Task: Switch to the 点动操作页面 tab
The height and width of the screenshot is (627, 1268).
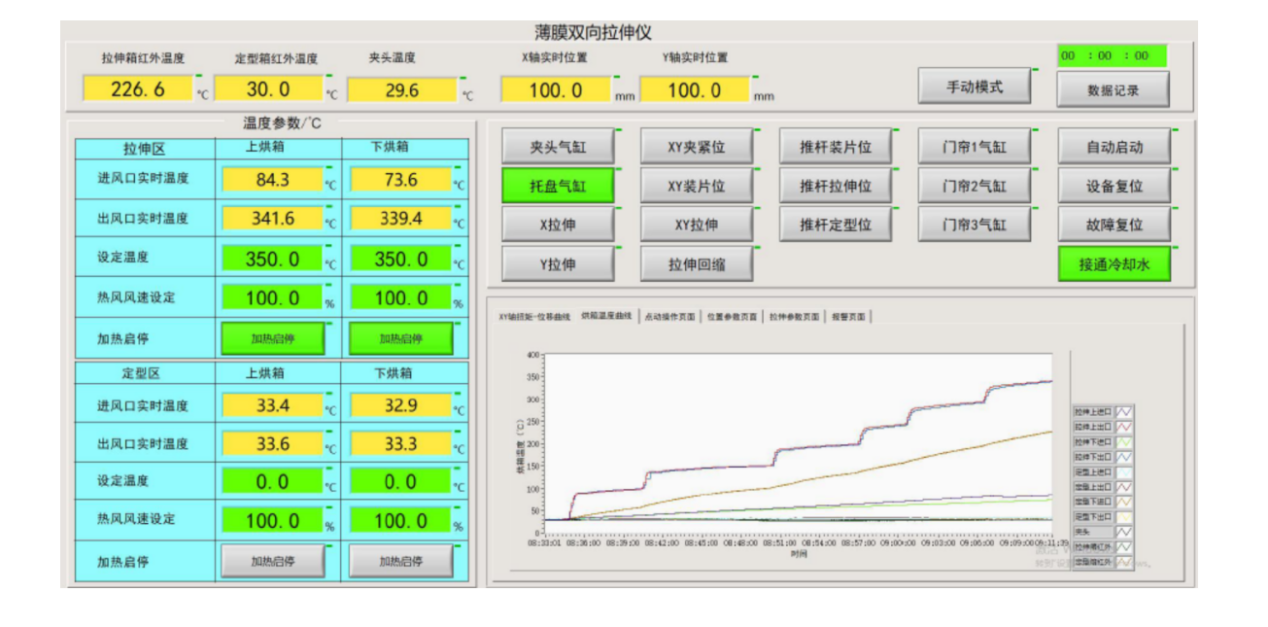Action: (670, 317)
